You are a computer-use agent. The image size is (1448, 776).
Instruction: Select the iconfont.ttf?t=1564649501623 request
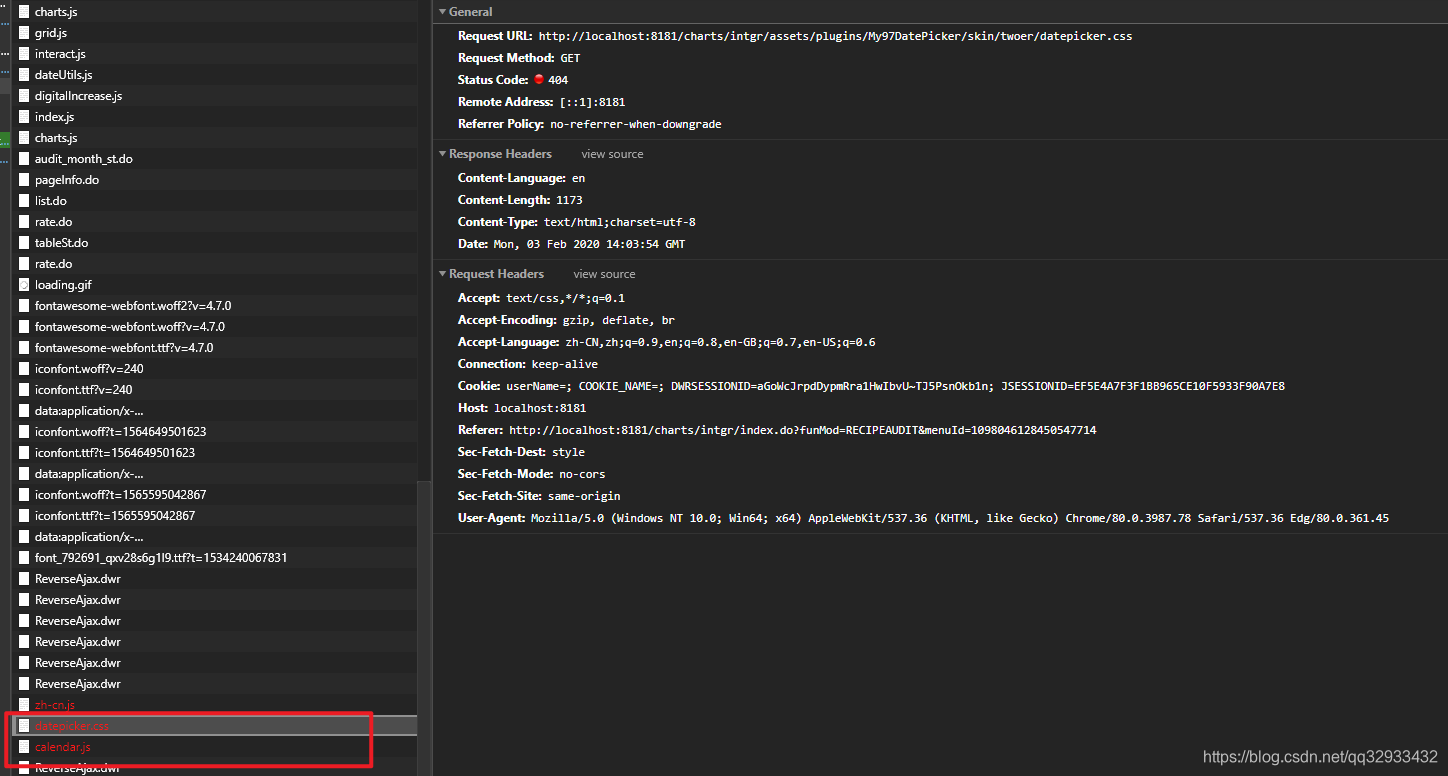[215, 453]
